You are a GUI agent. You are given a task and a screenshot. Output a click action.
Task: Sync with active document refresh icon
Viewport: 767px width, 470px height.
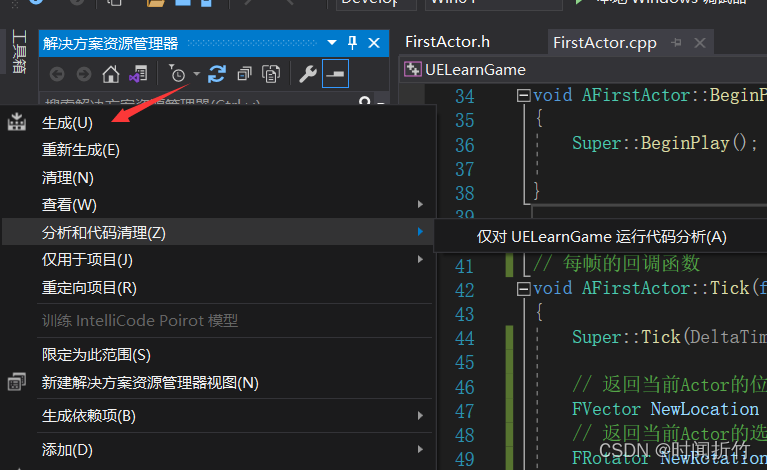[x=217, y=74]
